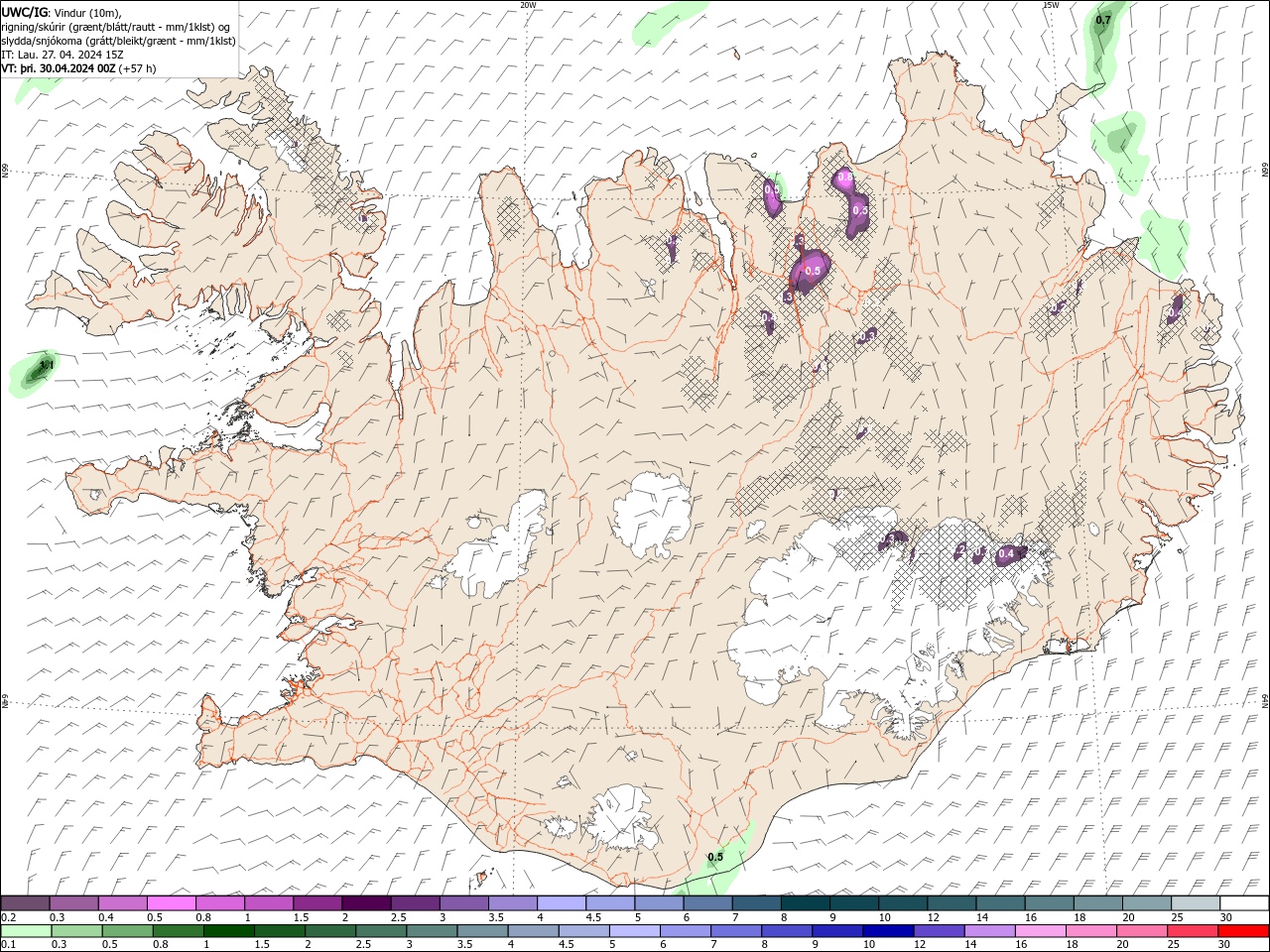Click the 20W longitude label on the top edge
This screenshot has width=1270, height=952.
[x=528, y=5]
